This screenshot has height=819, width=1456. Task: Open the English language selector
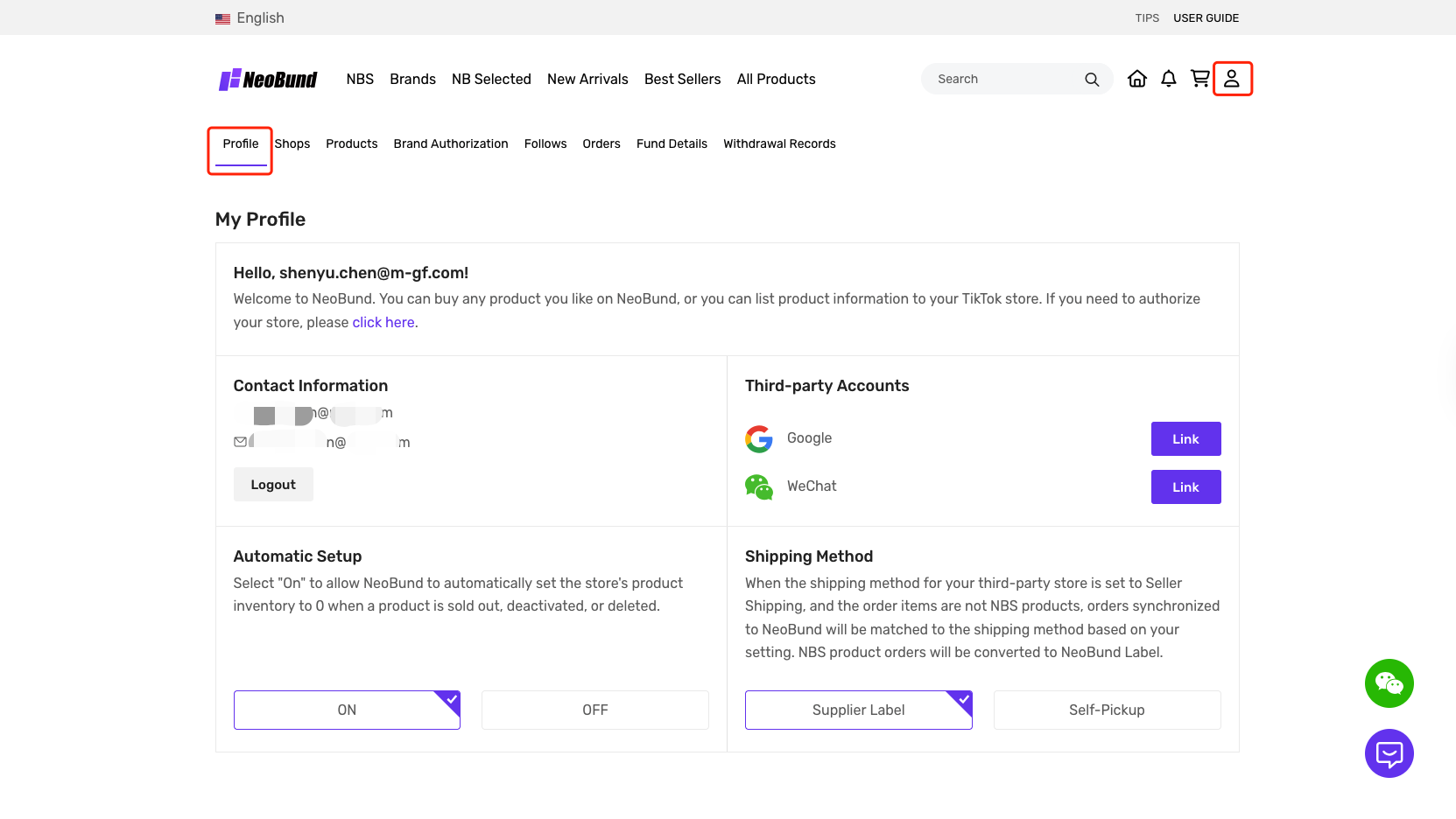pos(250,17)
